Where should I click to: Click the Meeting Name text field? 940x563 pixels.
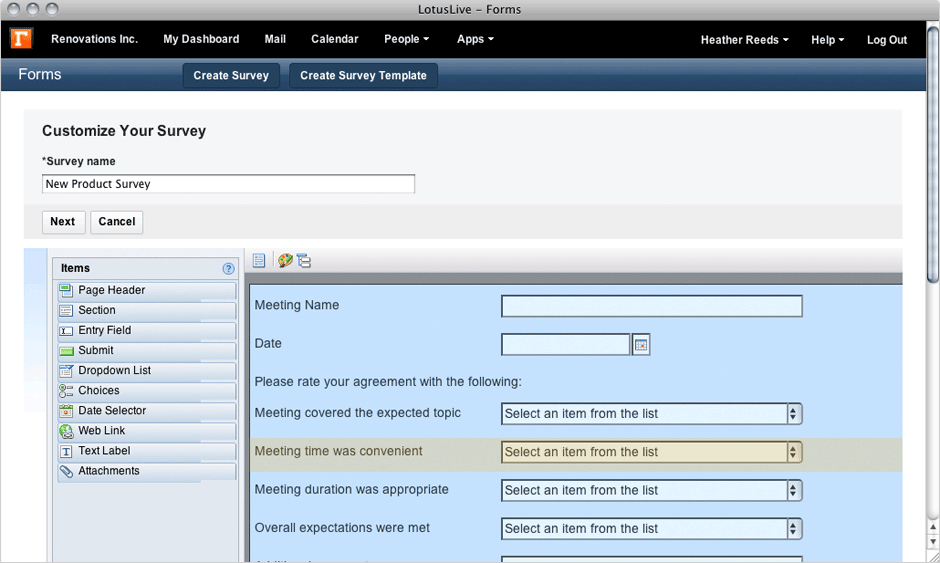(651, 306)
